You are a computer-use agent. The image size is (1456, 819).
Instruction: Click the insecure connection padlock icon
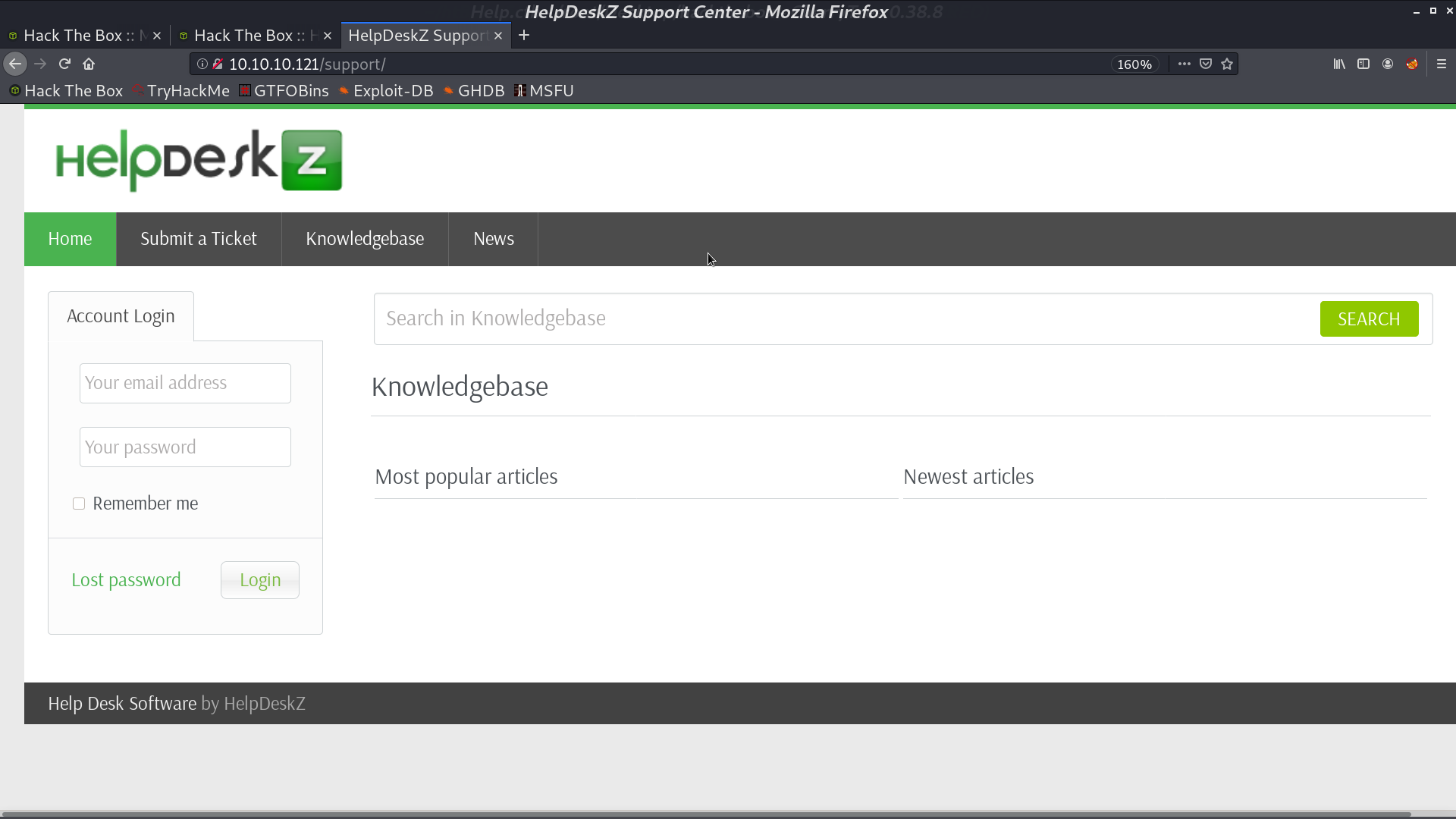[218, 64]
